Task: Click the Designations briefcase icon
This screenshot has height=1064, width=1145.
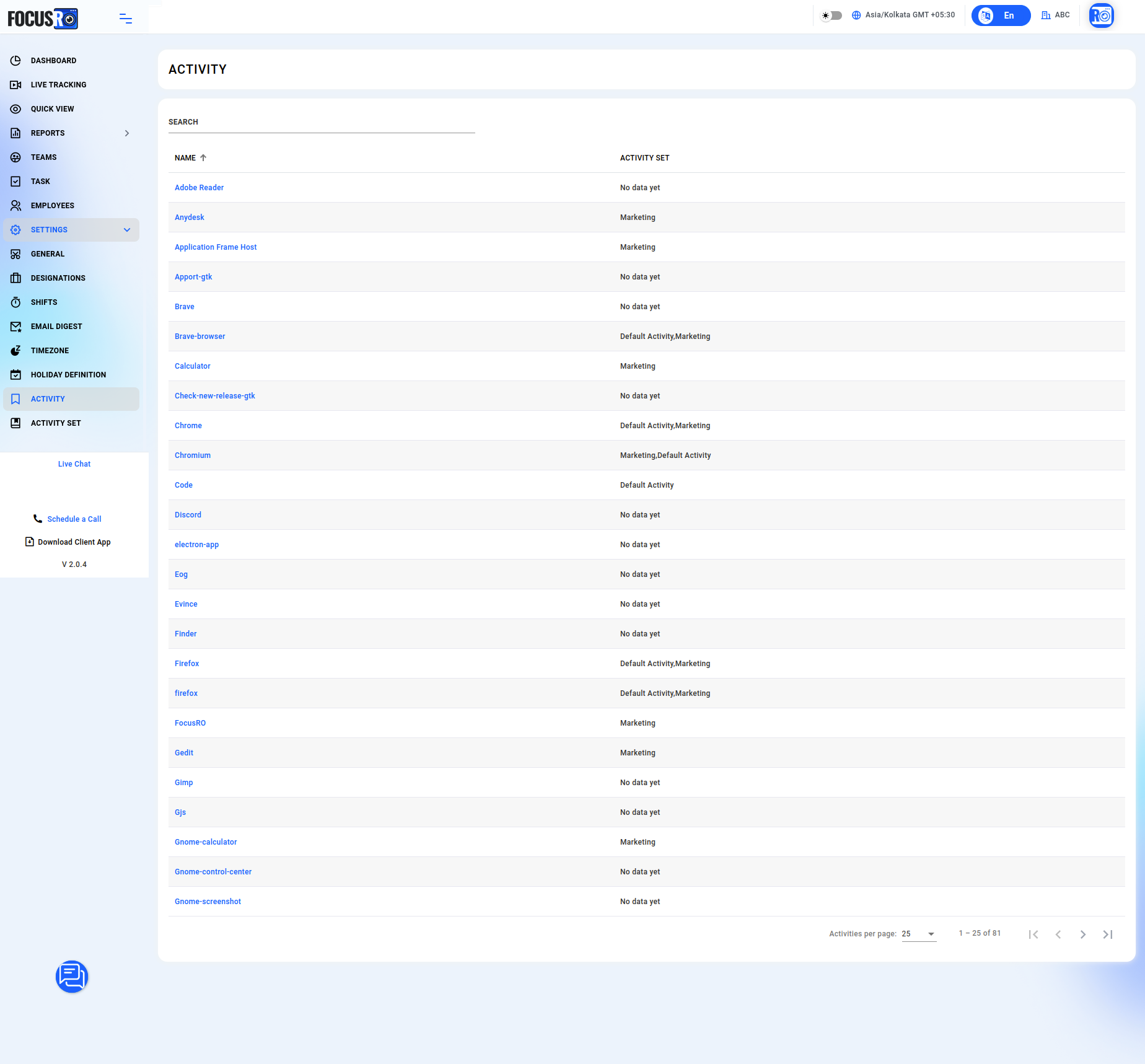Action: click(x=16, y=278)
